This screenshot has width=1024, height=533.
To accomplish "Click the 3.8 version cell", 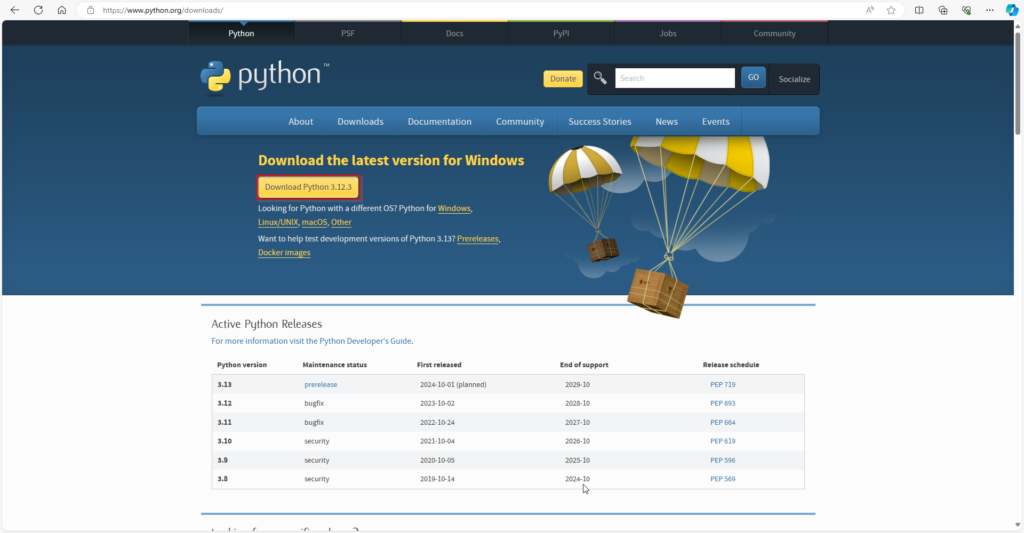I will pyautogui.click(x=223, y=479).
